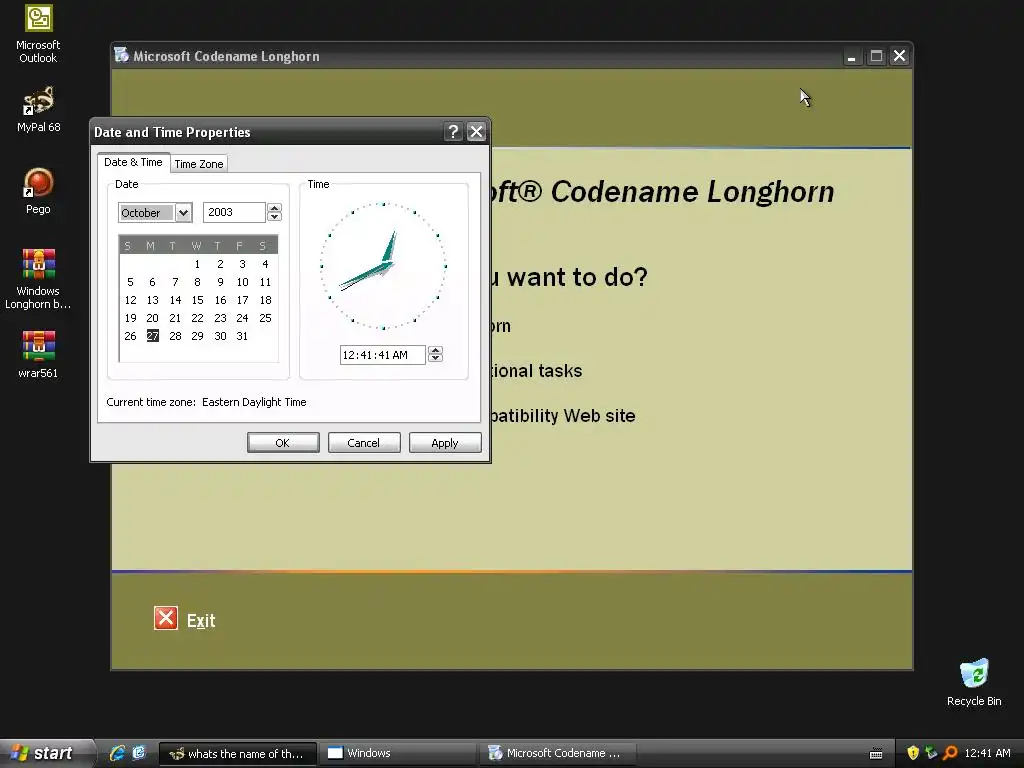
Task: Select day 25 in the calendar
Action: (x=265, y=318)
